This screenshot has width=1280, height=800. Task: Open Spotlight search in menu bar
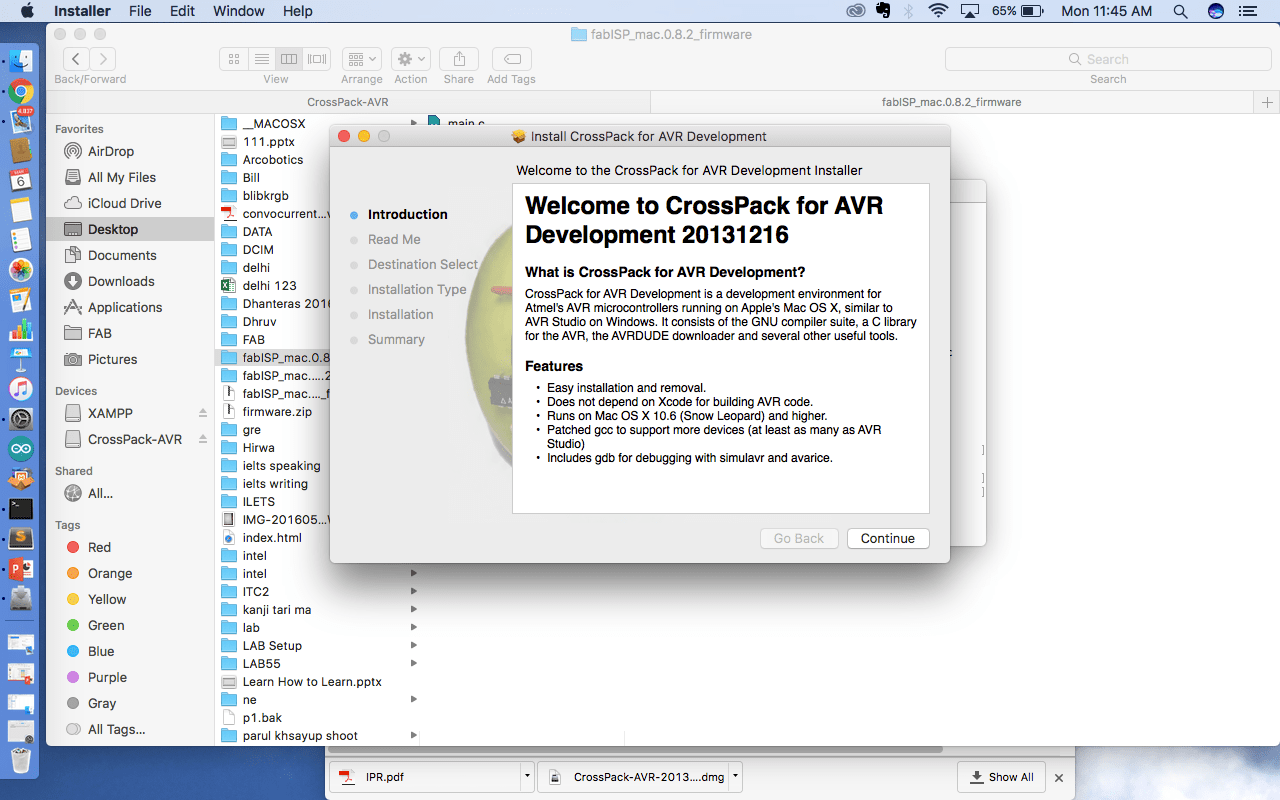1180,11
